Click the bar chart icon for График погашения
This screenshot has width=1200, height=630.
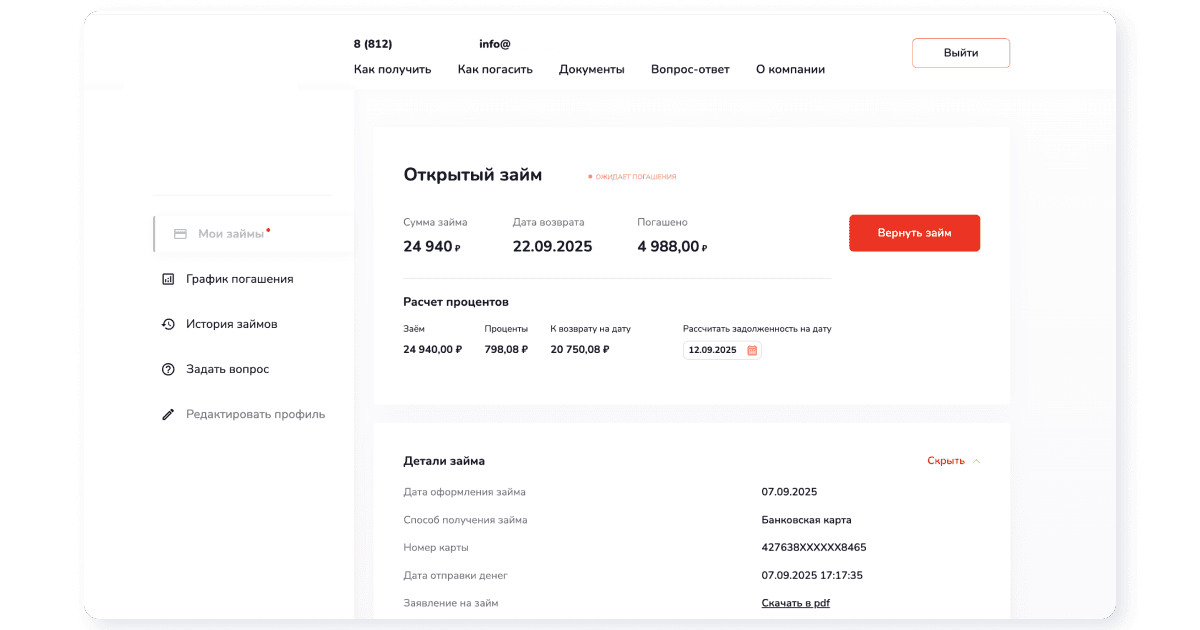(169, 279)
